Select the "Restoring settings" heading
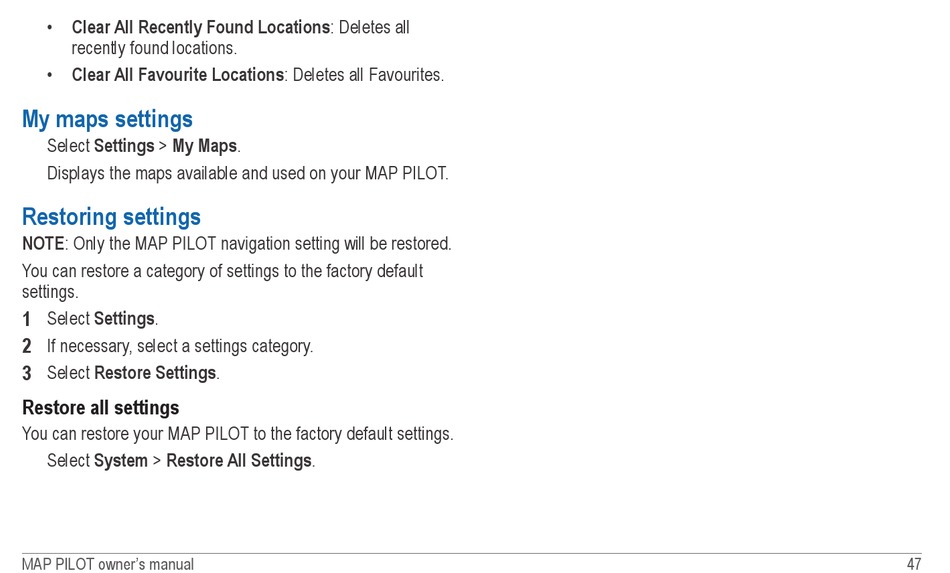This screenshot has height=573, width=950. (x=111, y=217)
